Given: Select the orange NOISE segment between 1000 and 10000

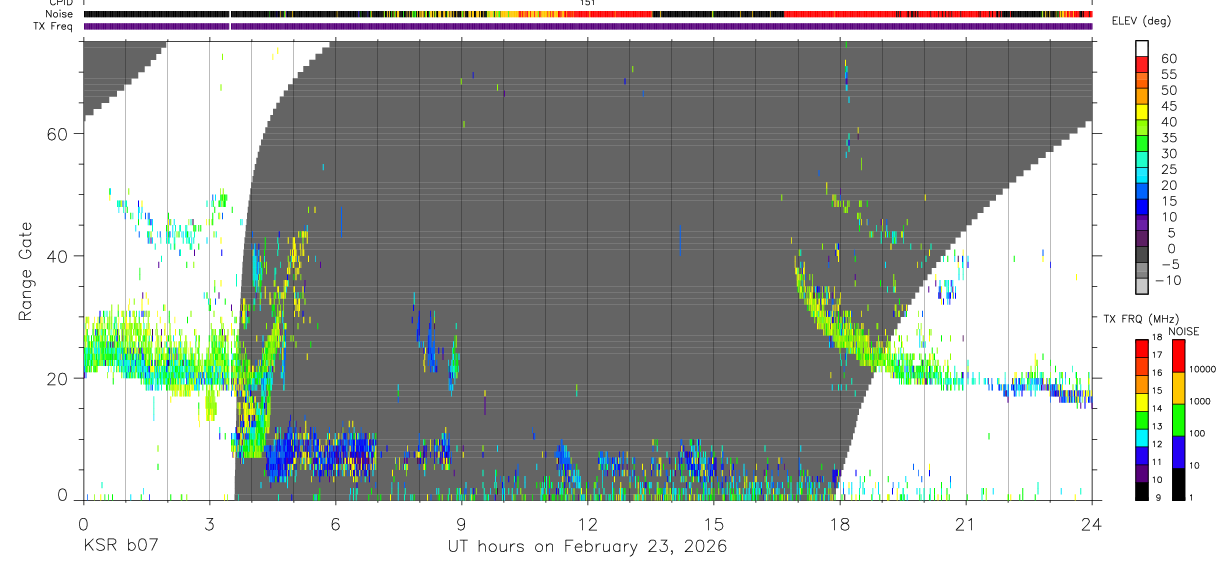Looking at the screenshot, I should (x=1179, y=388).
